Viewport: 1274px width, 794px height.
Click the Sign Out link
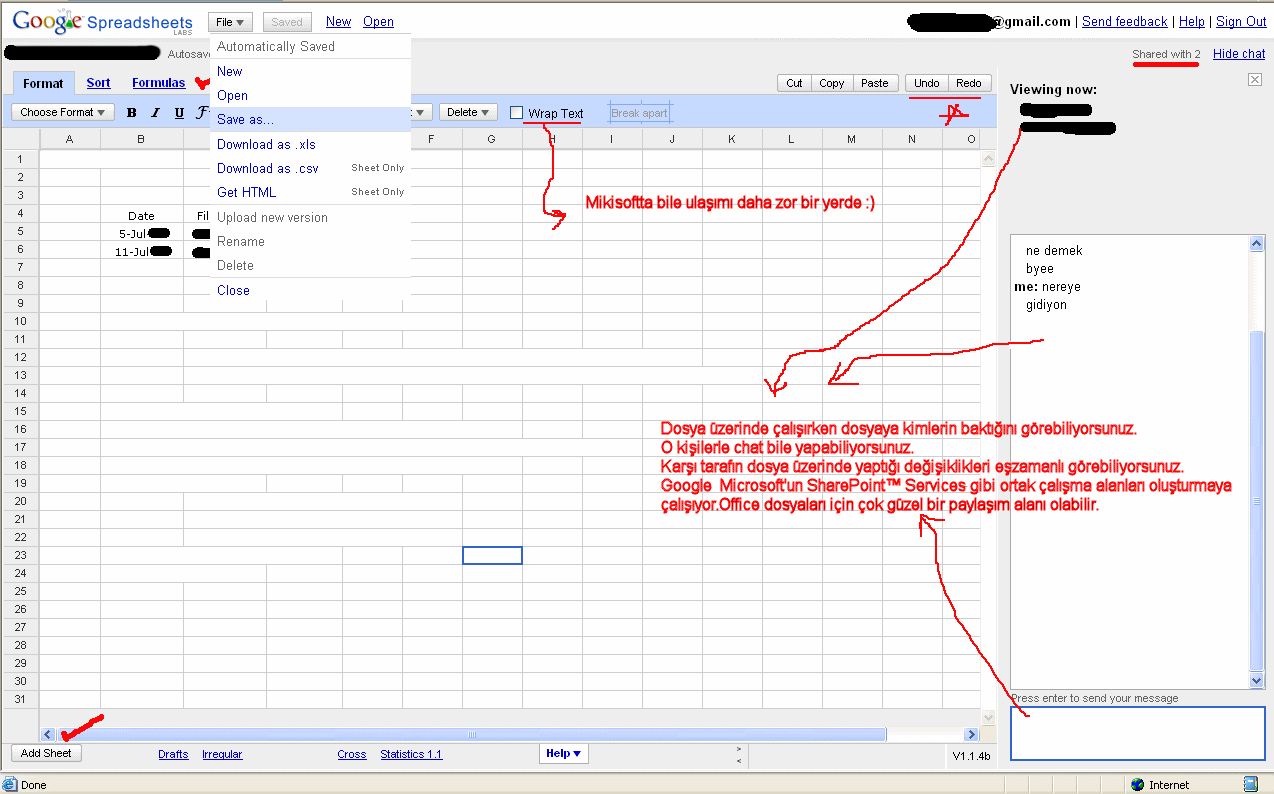(1241, 22)
